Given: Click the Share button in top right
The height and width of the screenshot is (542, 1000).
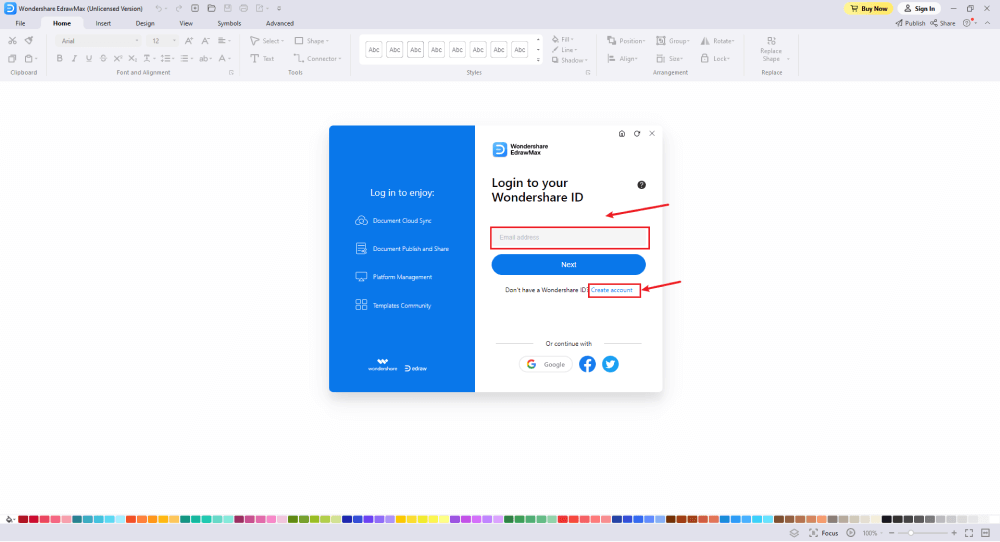Looking at the screenshot, I should [943, 23].
